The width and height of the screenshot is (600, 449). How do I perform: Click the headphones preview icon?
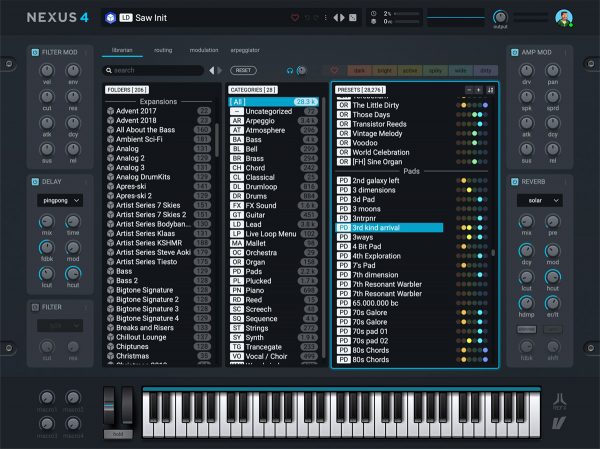(290, 71)
